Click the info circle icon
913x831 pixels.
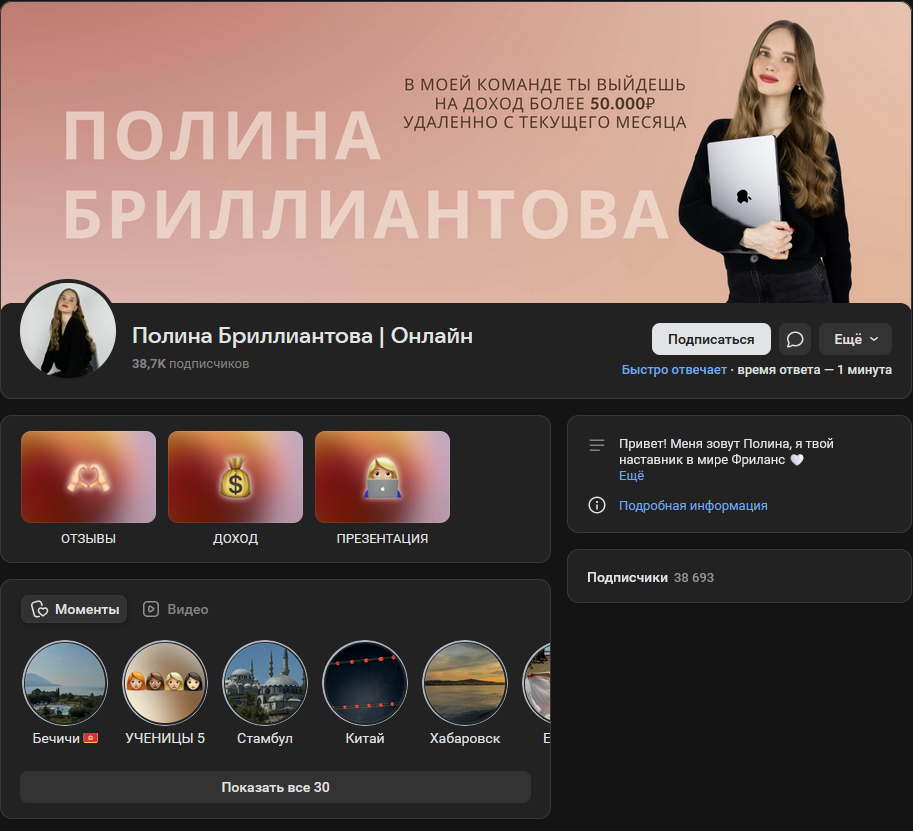coord(597,505)
